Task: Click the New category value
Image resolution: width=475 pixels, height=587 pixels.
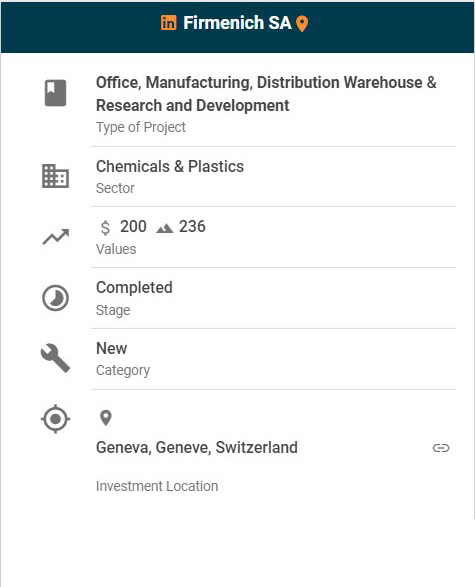Action: coord(112,349)
